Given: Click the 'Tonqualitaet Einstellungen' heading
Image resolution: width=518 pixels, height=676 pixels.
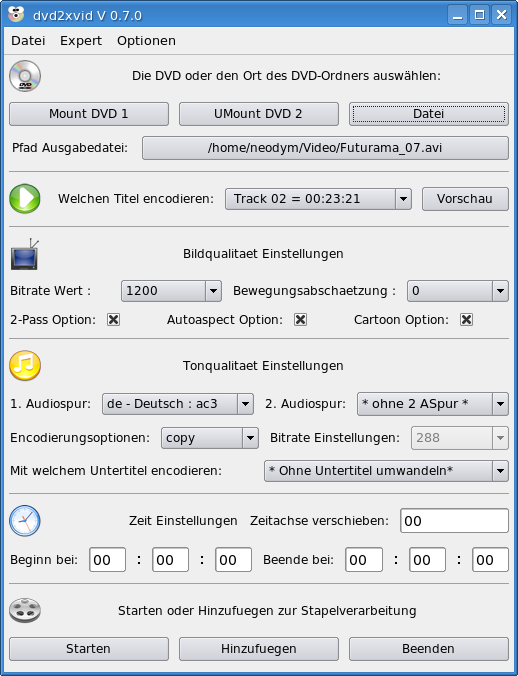Looking at the screenshot, I should 263,366.
